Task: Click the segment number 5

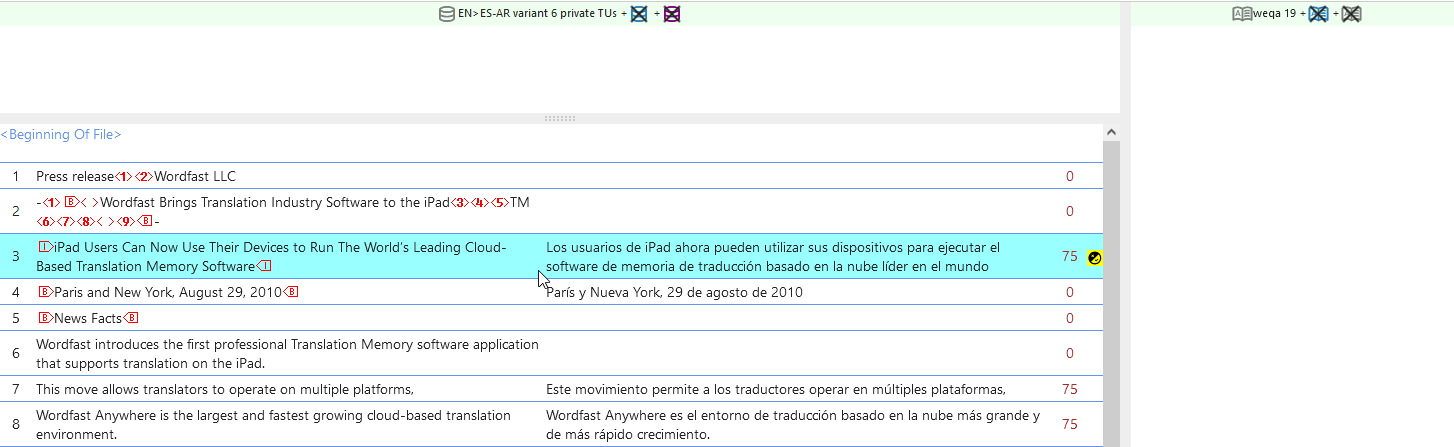Action: [x=16, y=318]
